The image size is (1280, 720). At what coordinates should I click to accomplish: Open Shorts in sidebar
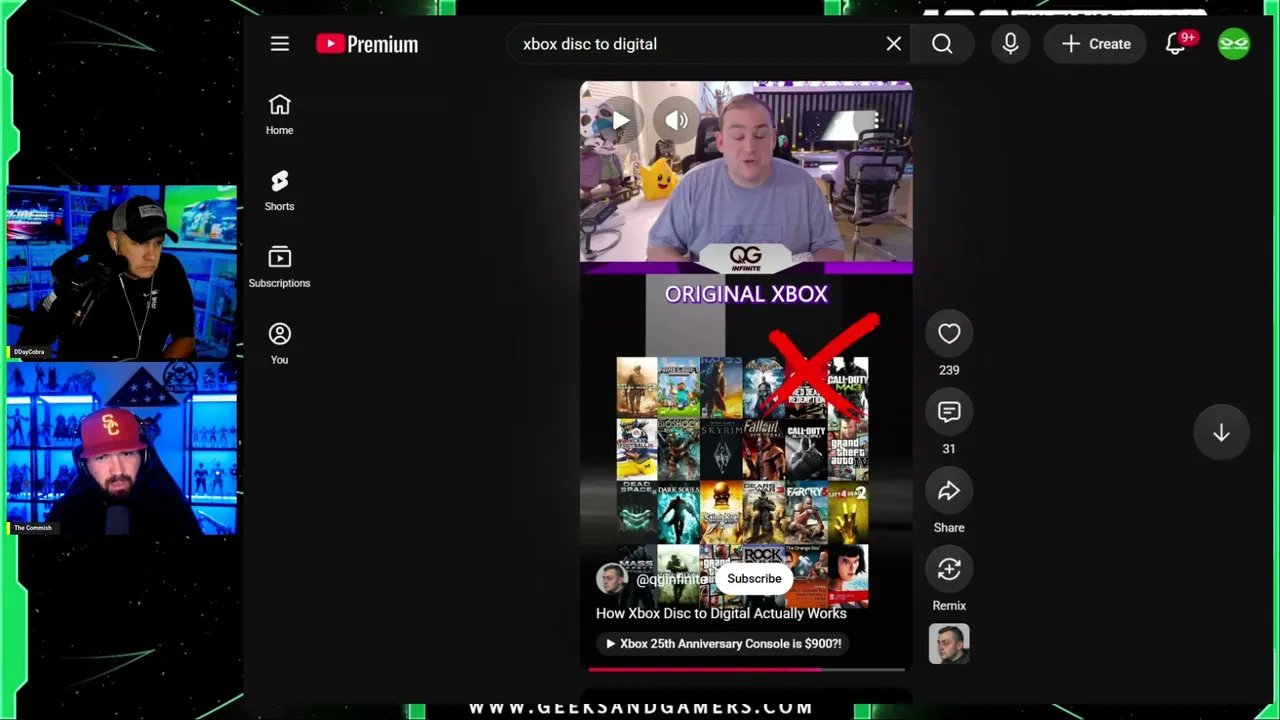280,190
